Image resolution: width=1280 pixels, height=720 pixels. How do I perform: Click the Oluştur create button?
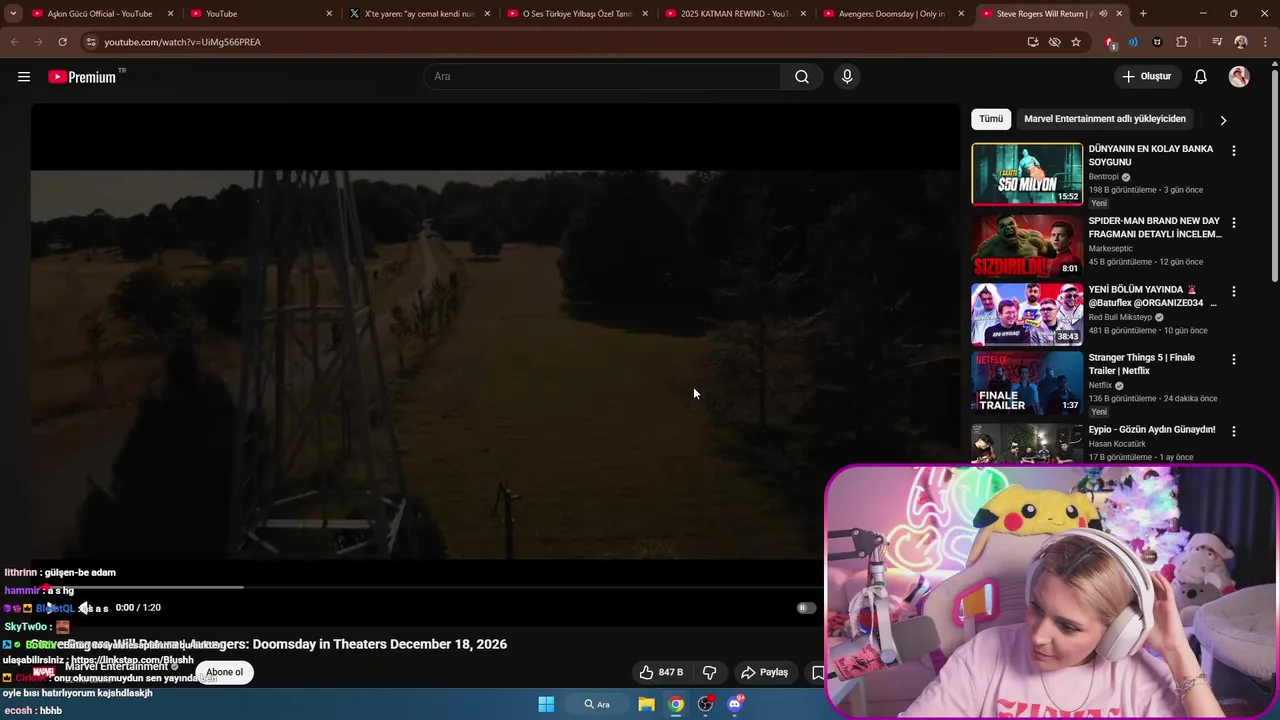pyautogui.click(x=1146, y=77)
